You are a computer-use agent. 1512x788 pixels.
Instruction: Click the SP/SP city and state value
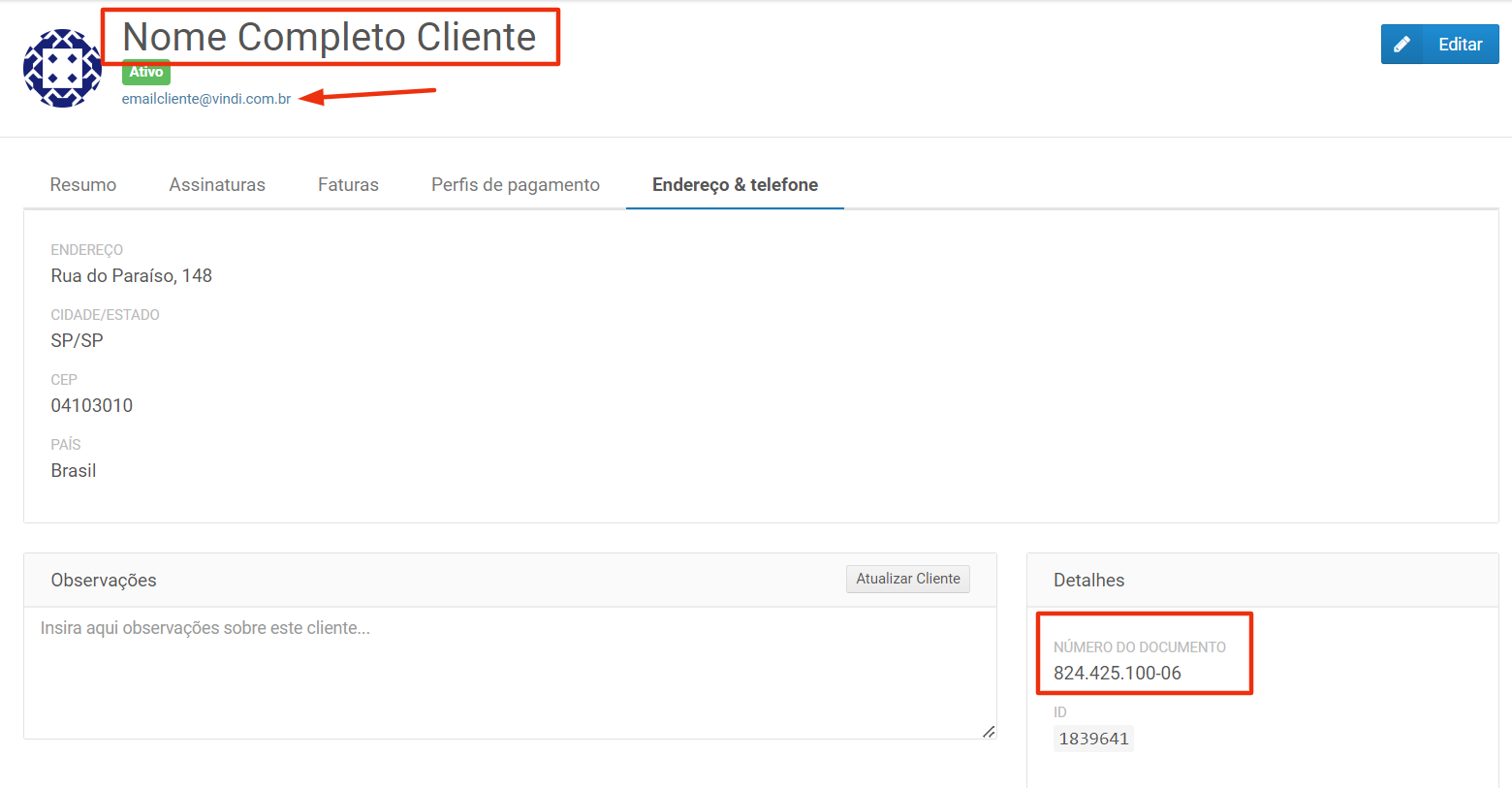[x=77, y=341]
